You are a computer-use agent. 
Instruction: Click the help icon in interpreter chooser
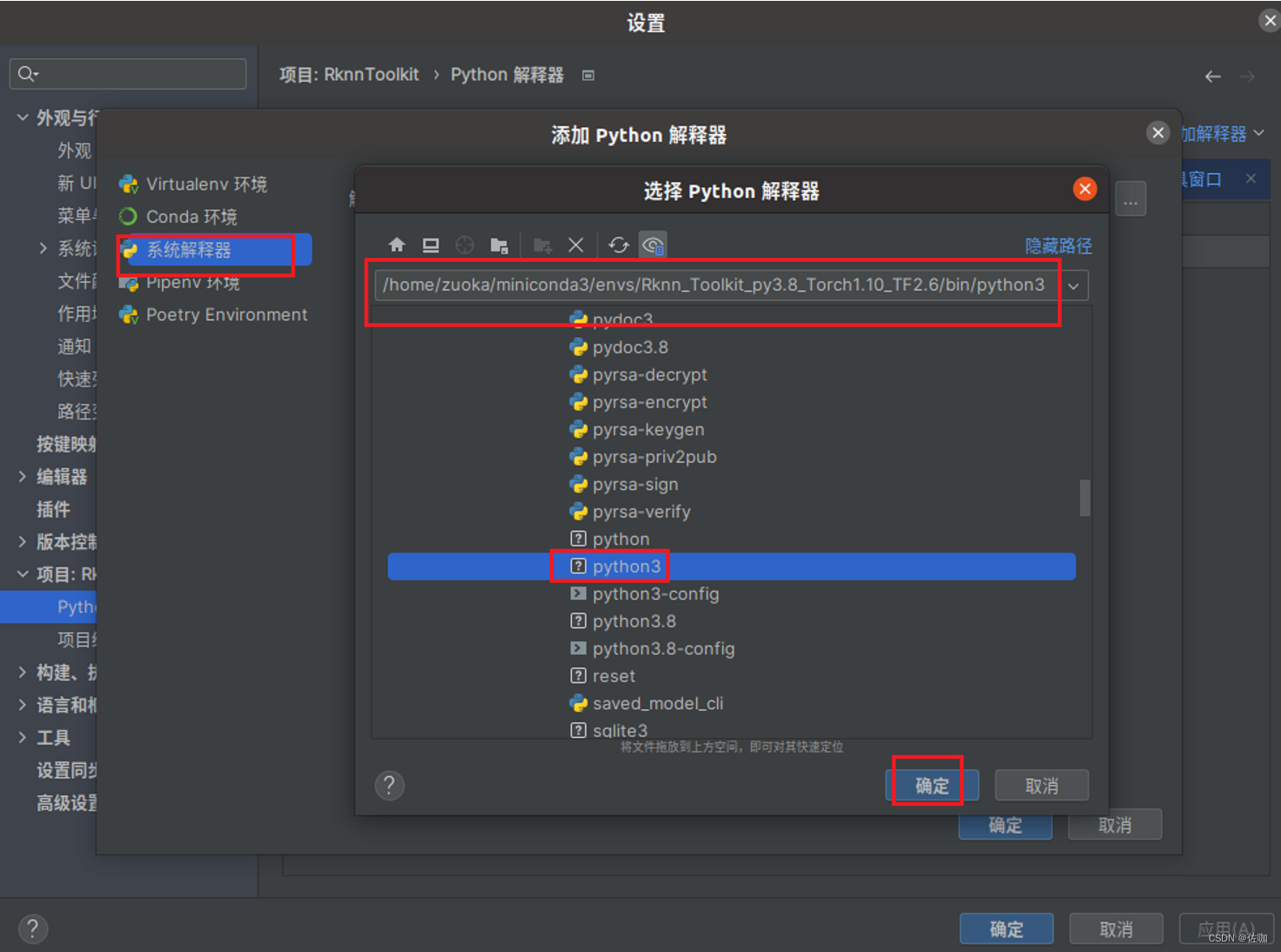click(389, 786)
